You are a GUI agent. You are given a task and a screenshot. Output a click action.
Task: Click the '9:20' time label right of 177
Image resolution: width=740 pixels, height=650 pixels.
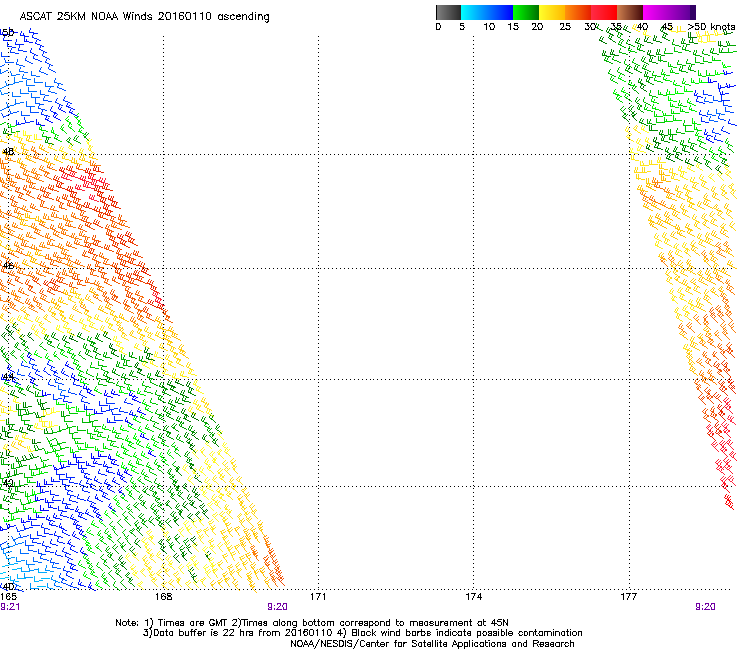pyautogui.click(x=705, y=607)
